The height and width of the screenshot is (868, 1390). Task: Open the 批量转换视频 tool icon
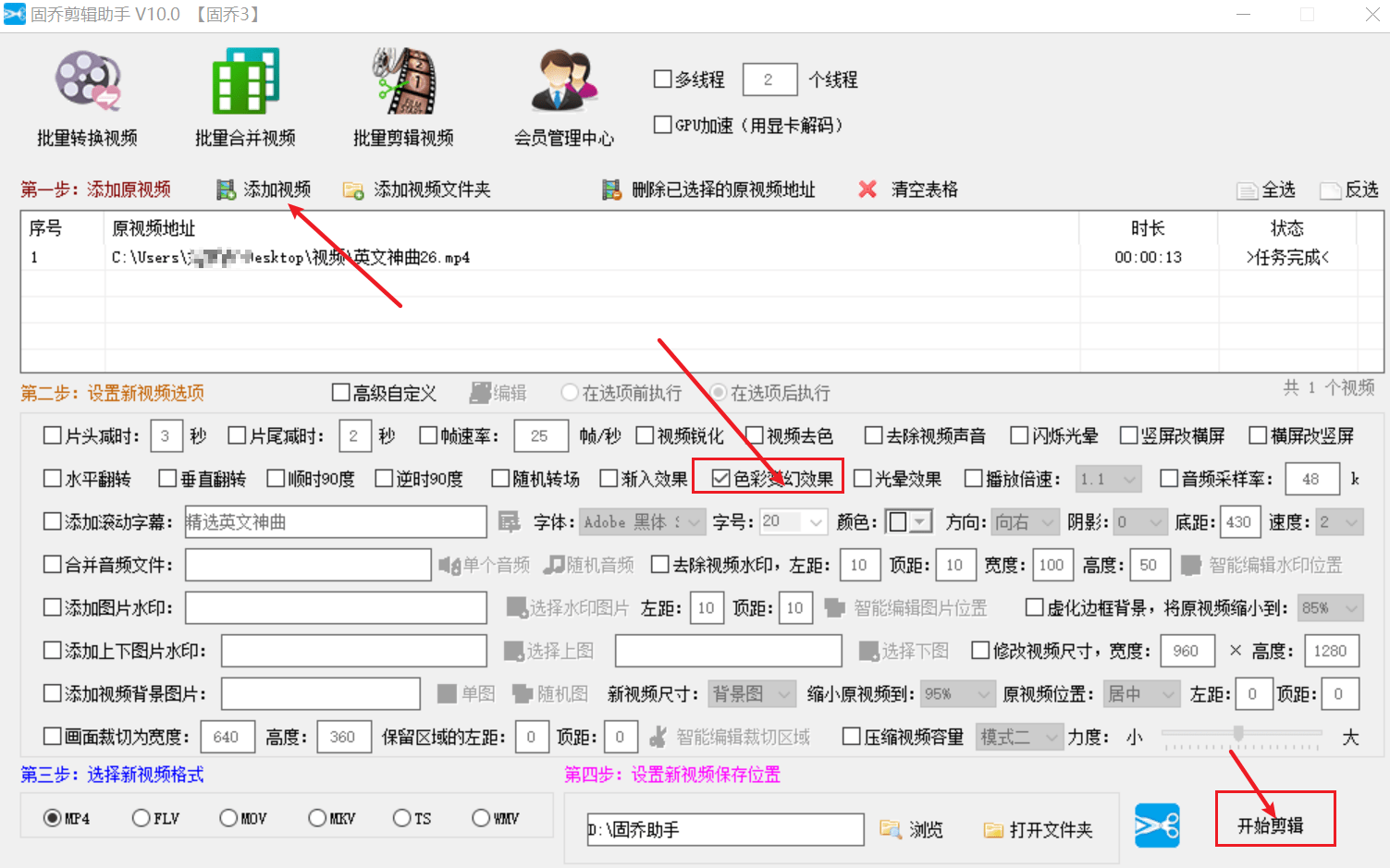point(87,81)
